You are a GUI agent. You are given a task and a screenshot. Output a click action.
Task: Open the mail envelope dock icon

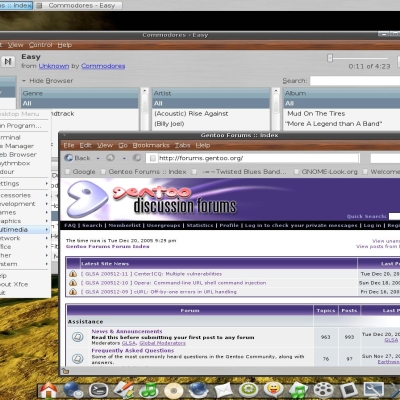point(223,391)
